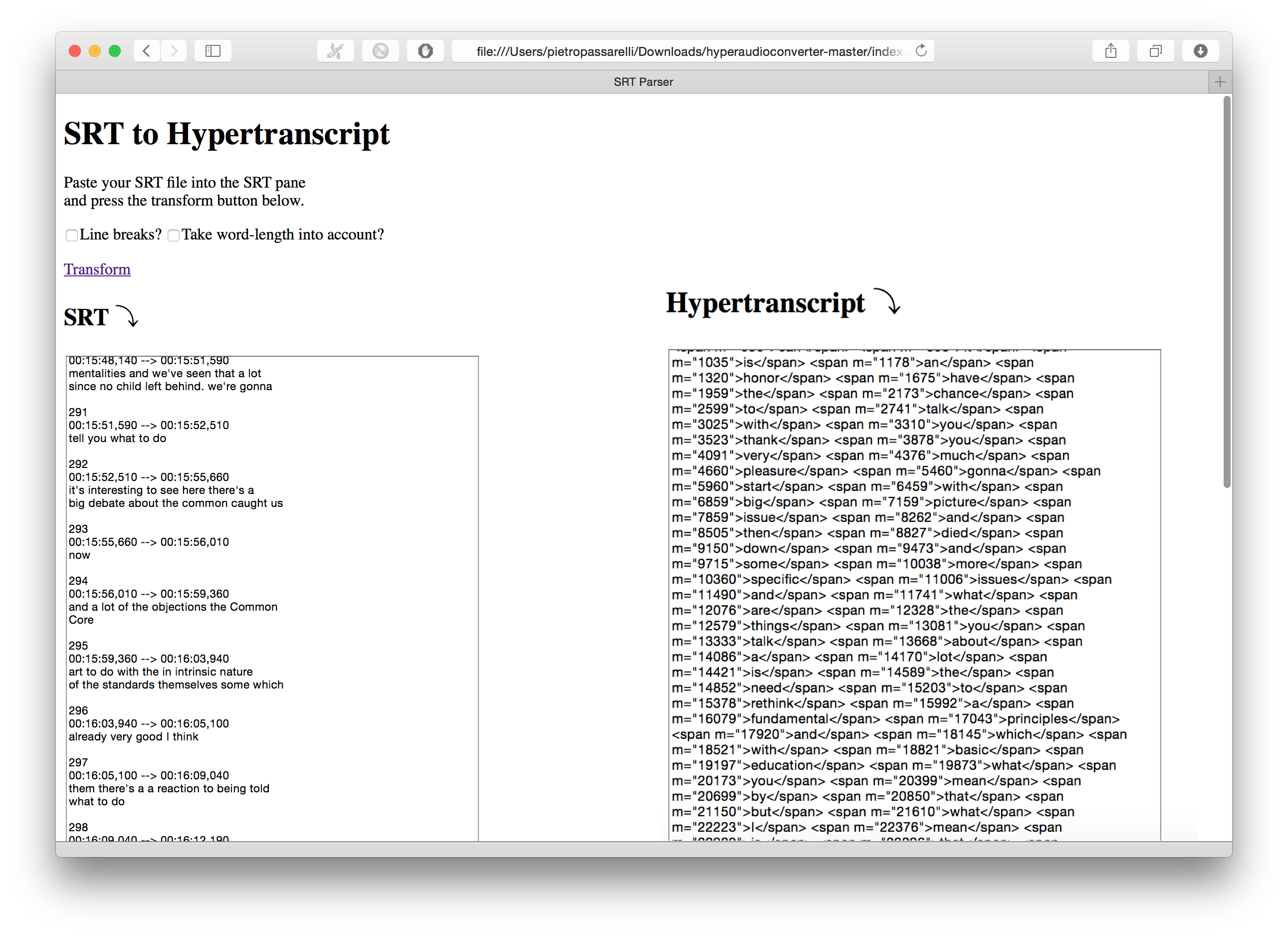Image resolution: width=1288 pixels, height=937 pixels.
Task: Check Take word-length into account
Action: coord(174,235)
